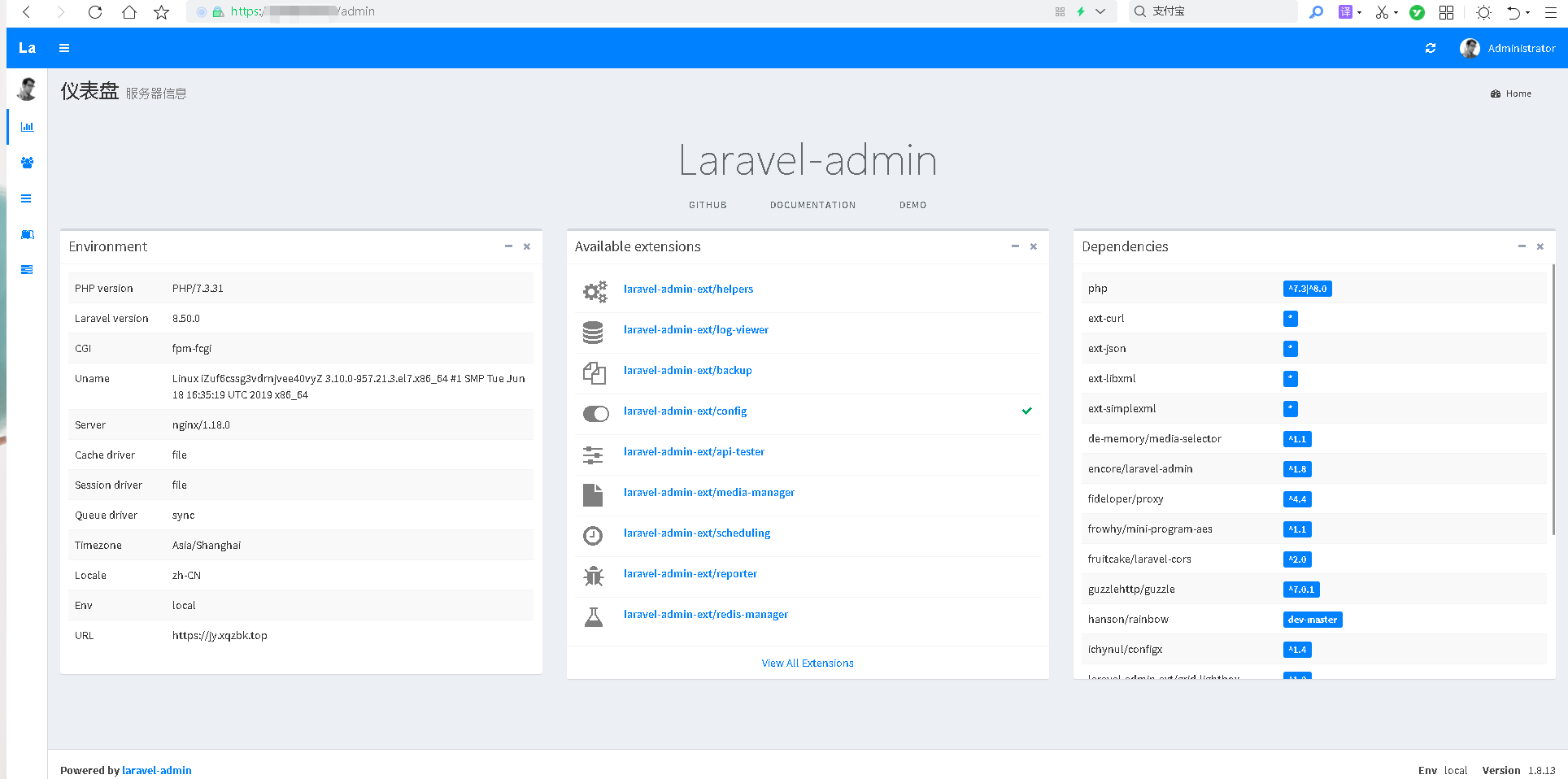Reload the page with browser refresh
The height and width of the screenshot is (779, 1568).
tap(95, 11)
